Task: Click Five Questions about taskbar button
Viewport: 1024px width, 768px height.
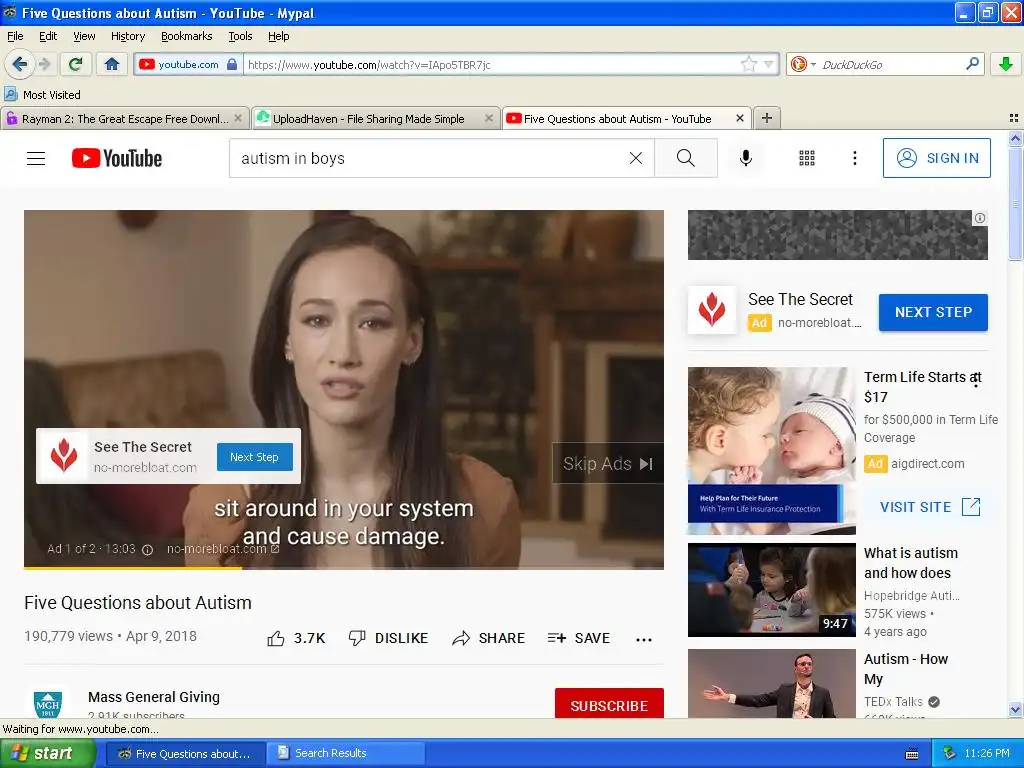Action: pyautogui.click(x=185, y=753)
